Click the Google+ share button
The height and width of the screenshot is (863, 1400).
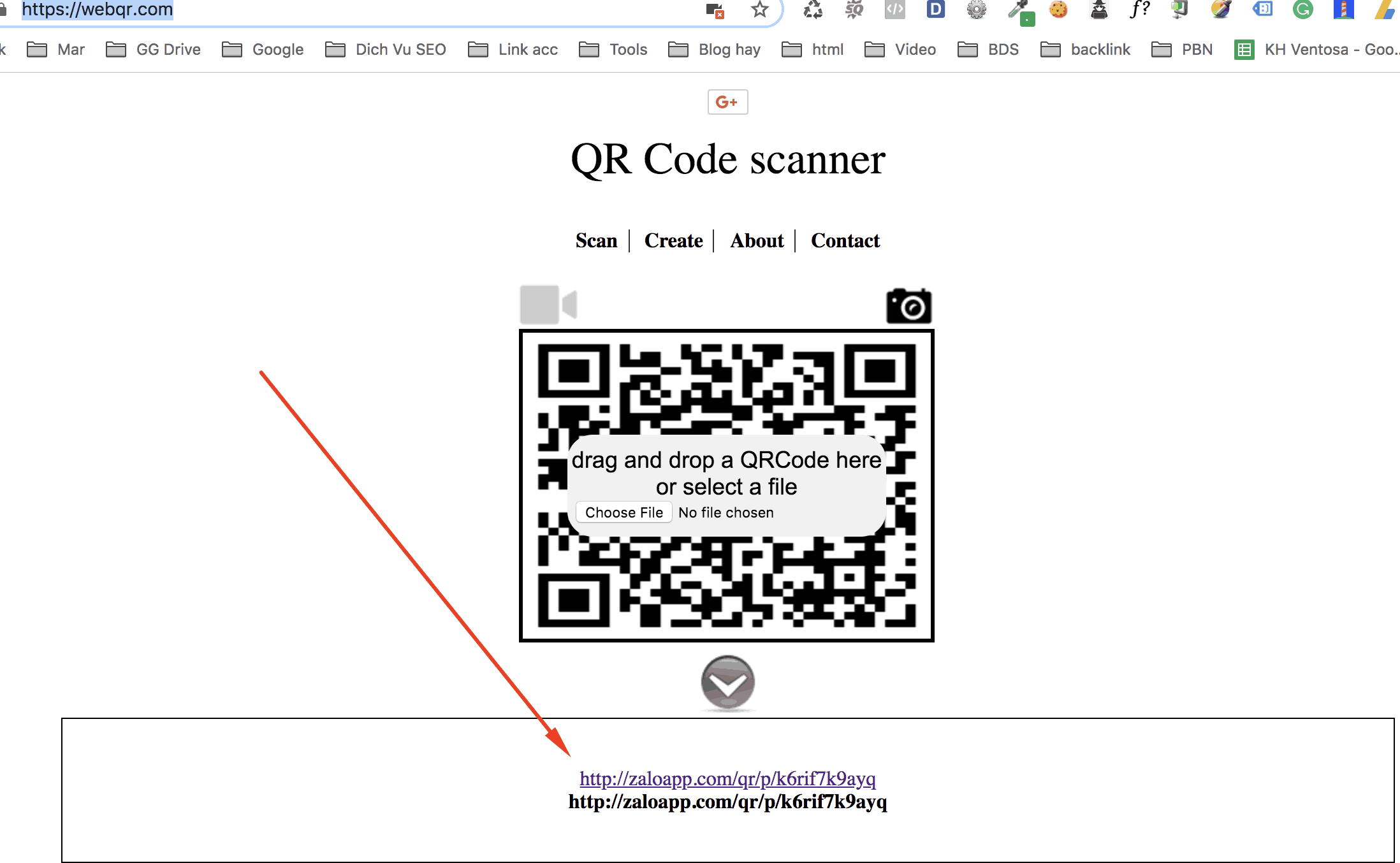[727, 102]
